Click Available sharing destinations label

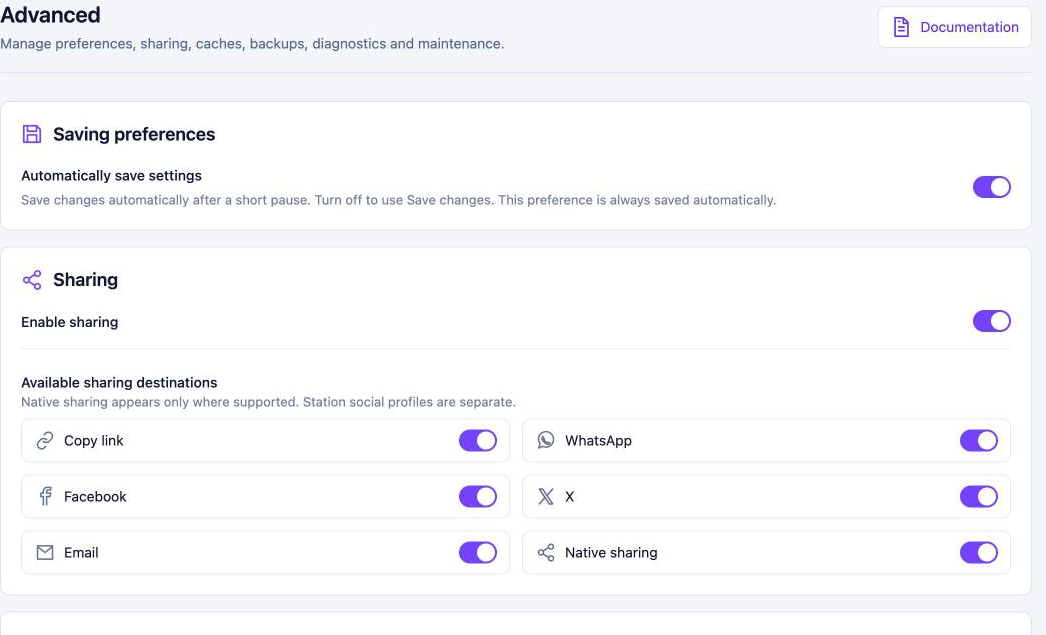pyautogui.click(x=119, y=382)
